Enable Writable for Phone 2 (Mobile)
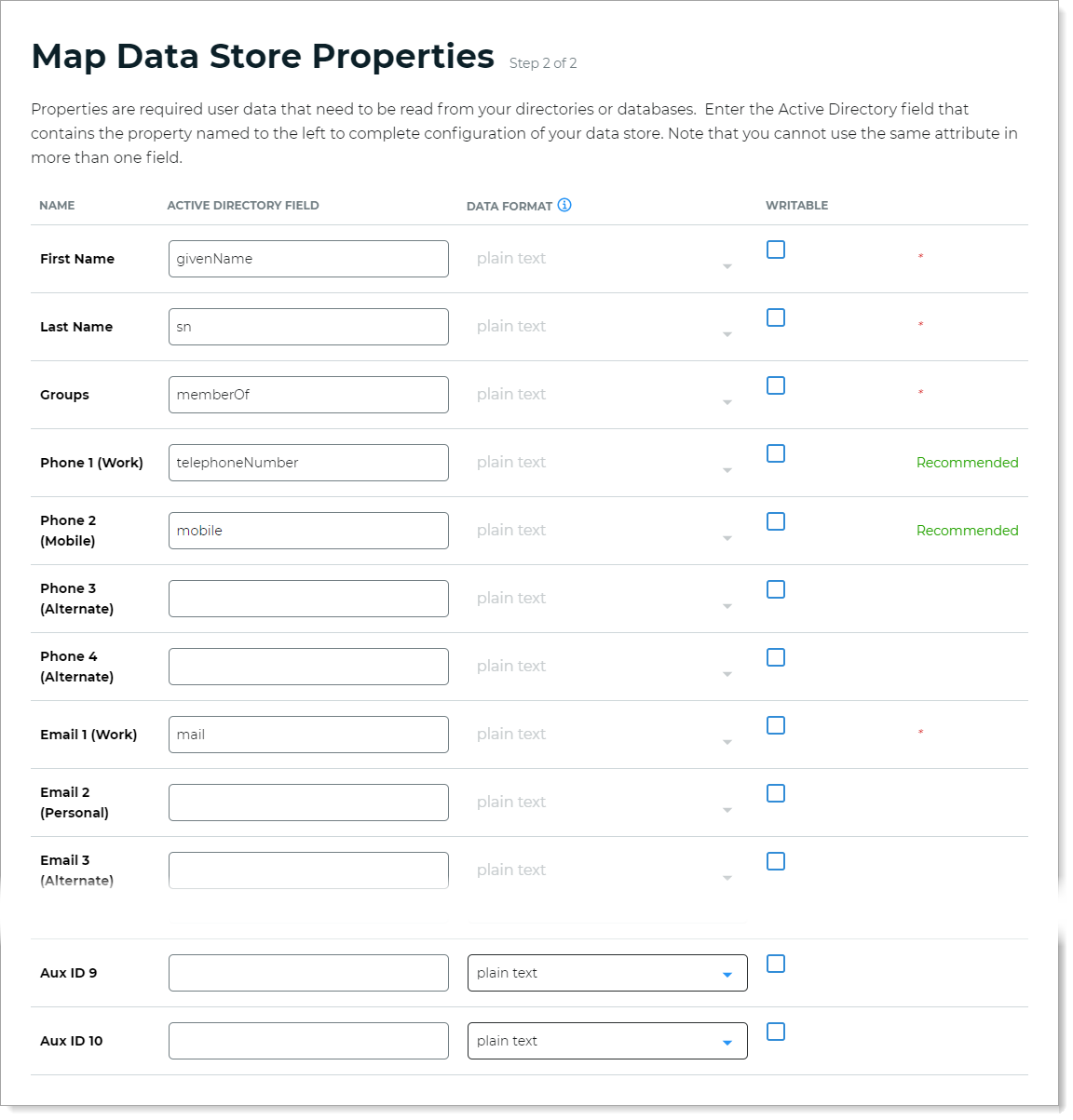This screenshot has height=1120, width=1073. [x=776, y=521]
